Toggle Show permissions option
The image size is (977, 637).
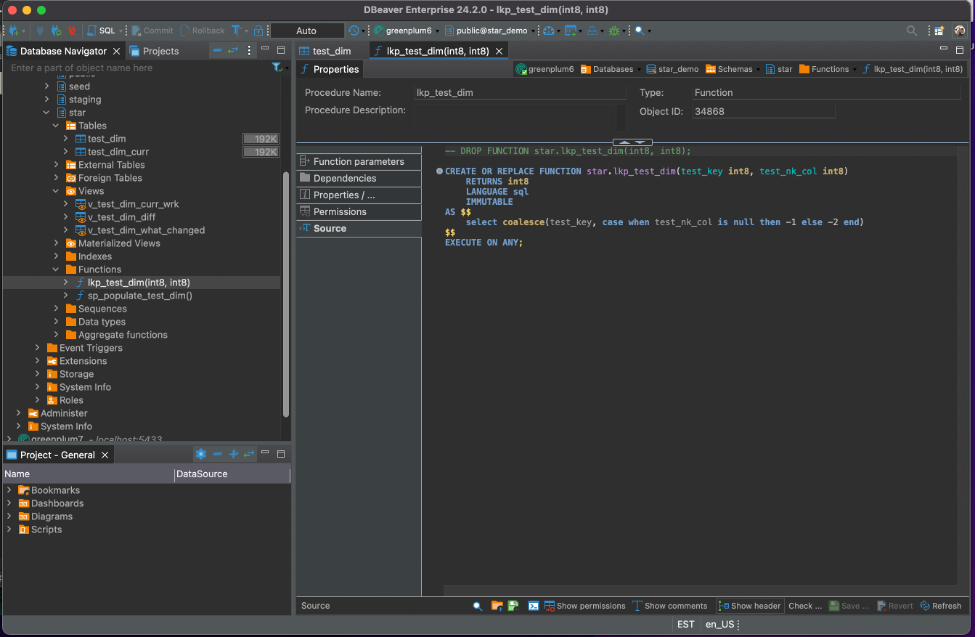[x=583, y=606]
